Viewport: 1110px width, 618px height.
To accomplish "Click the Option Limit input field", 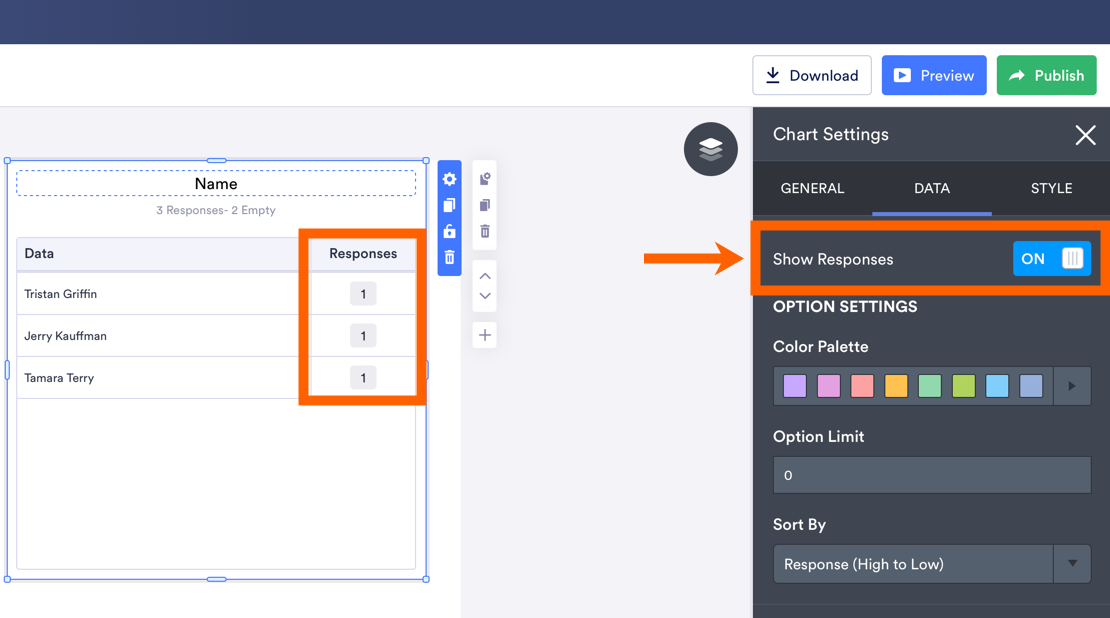I will tap(931, 475).
